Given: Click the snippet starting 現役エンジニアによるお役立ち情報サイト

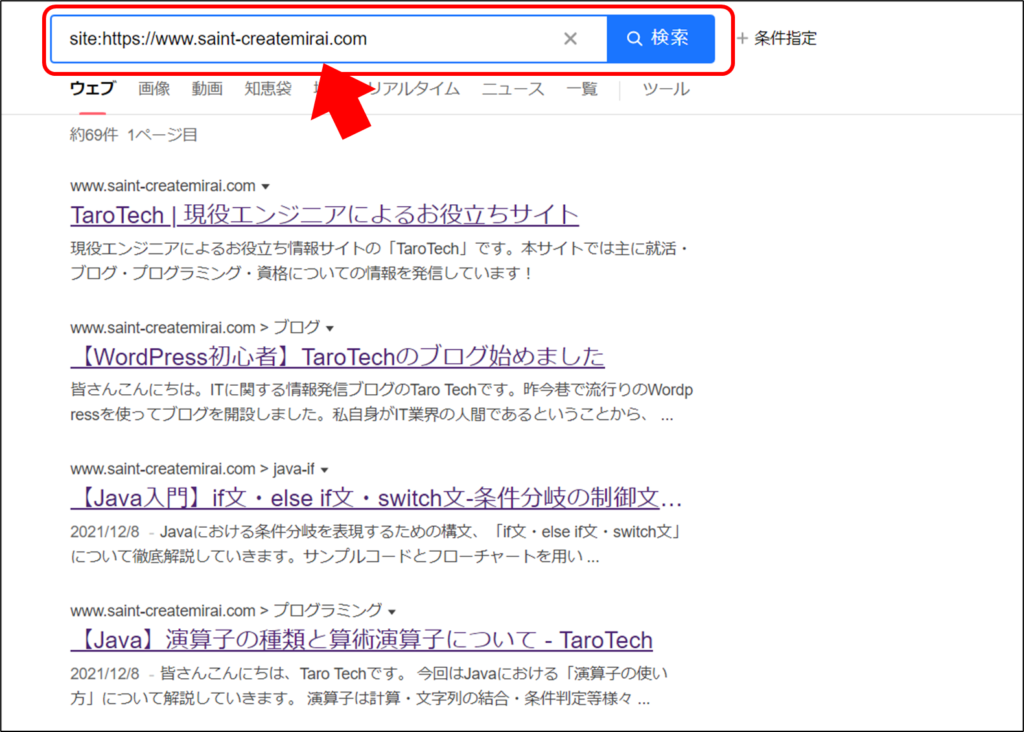Looking at the screenshot, I should click(x=379, y=261).
